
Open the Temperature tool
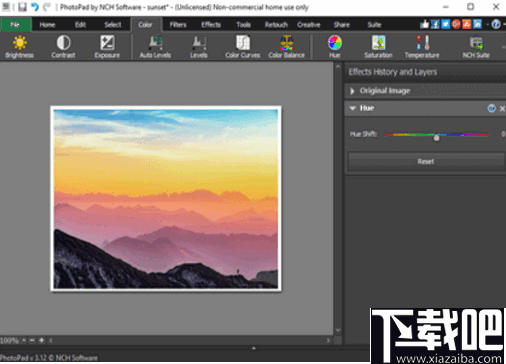point(422,47)
